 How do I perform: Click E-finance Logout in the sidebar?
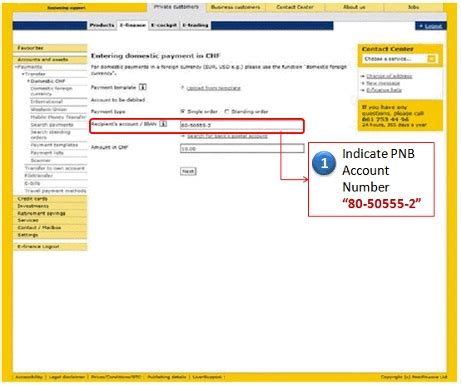point(50,247)
